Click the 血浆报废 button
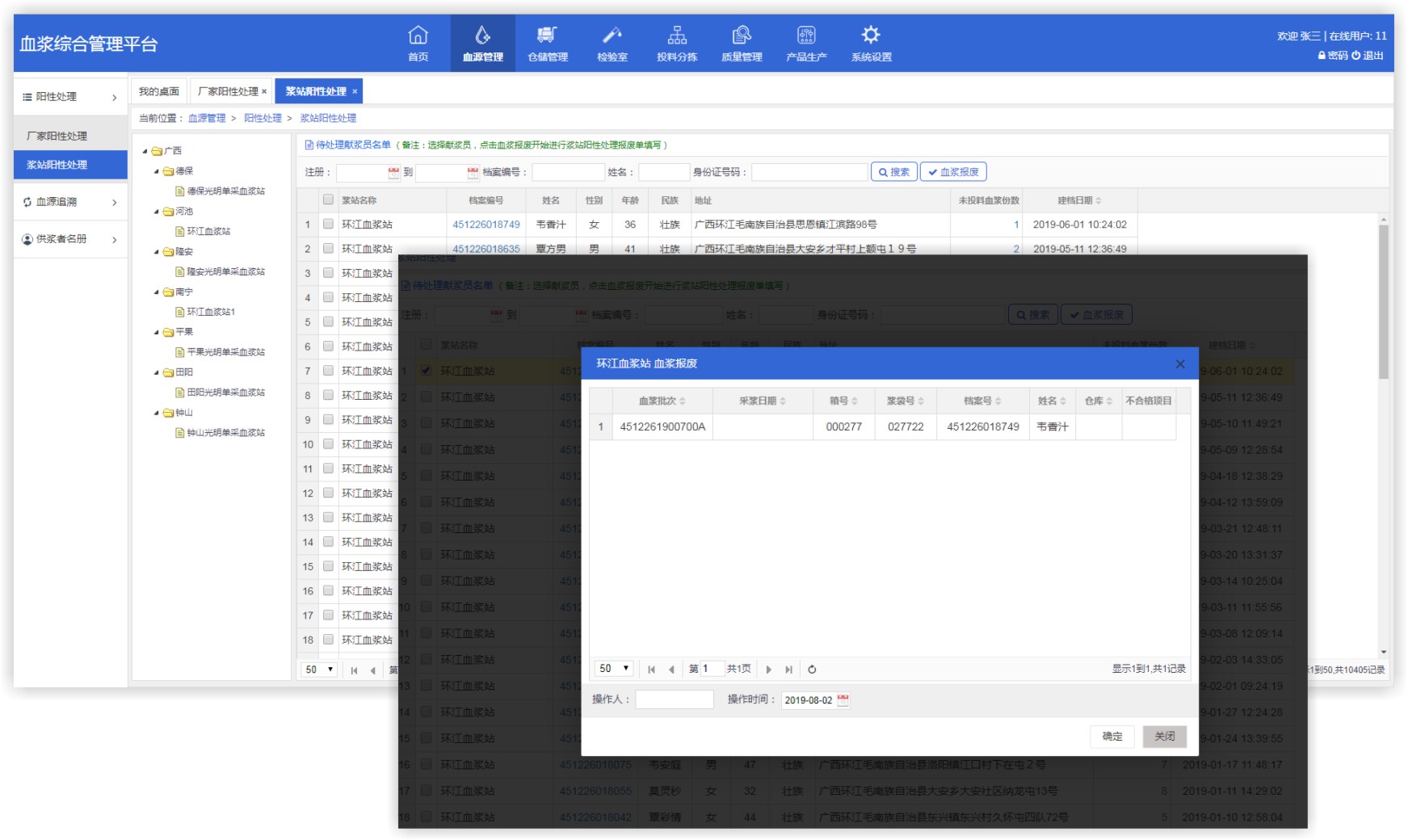The image size is (1408, 840). click(x=953, y=172)
